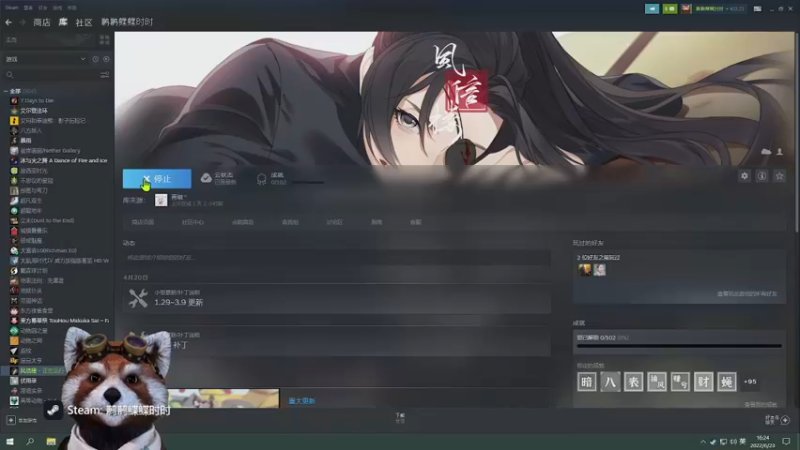Screen dimensions: 800x450
Task: Click the ready-to-play filter icon
Action: [x=106, y=59]
